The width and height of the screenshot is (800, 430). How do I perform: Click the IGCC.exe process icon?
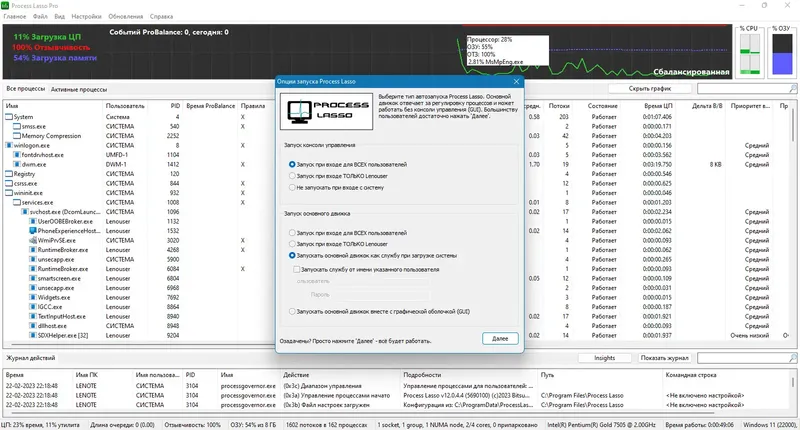click(33, 307)
